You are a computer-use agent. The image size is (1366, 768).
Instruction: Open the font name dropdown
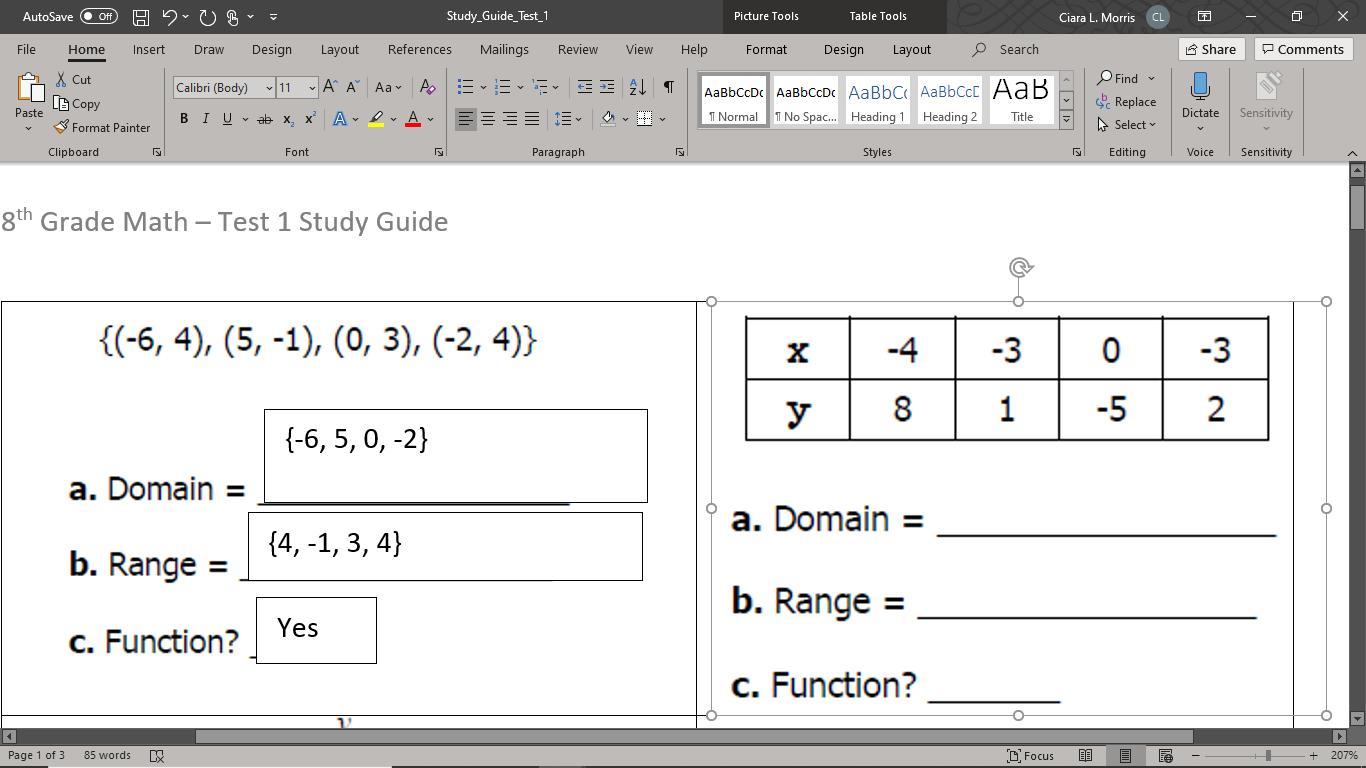(268, 88)
